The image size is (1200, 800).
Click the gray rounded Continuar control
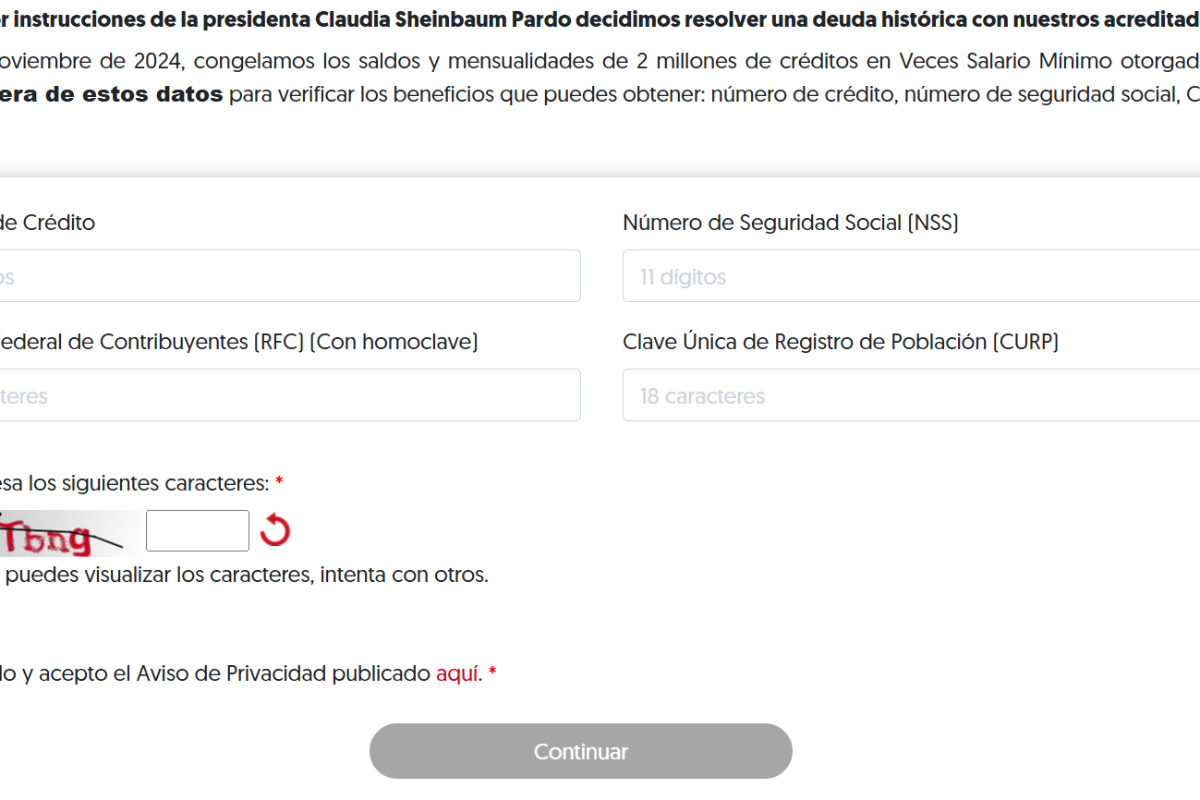coord(581,751)
